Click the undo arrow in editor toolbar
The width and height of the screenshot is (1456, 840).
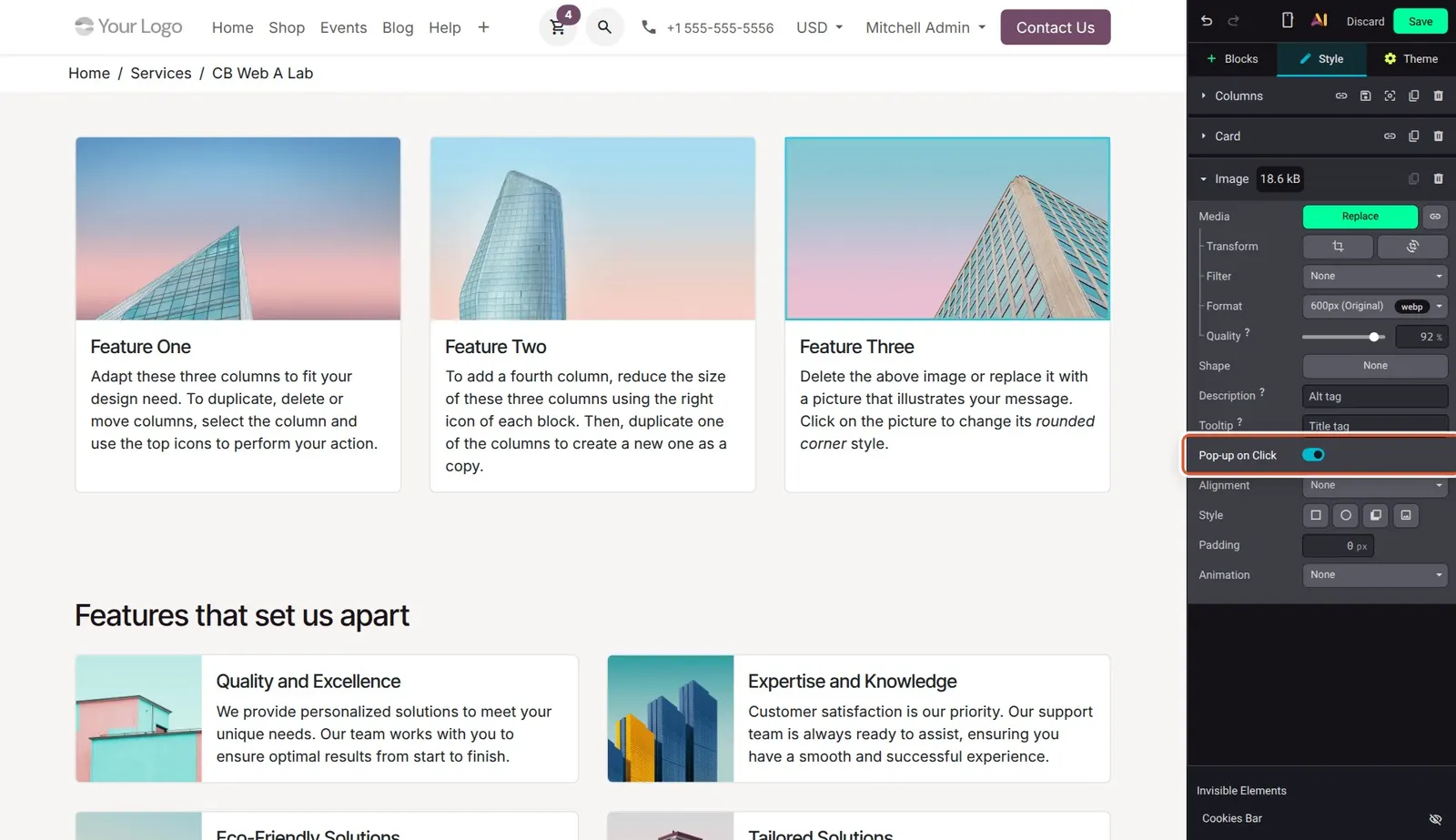(x=1207, y=21)
